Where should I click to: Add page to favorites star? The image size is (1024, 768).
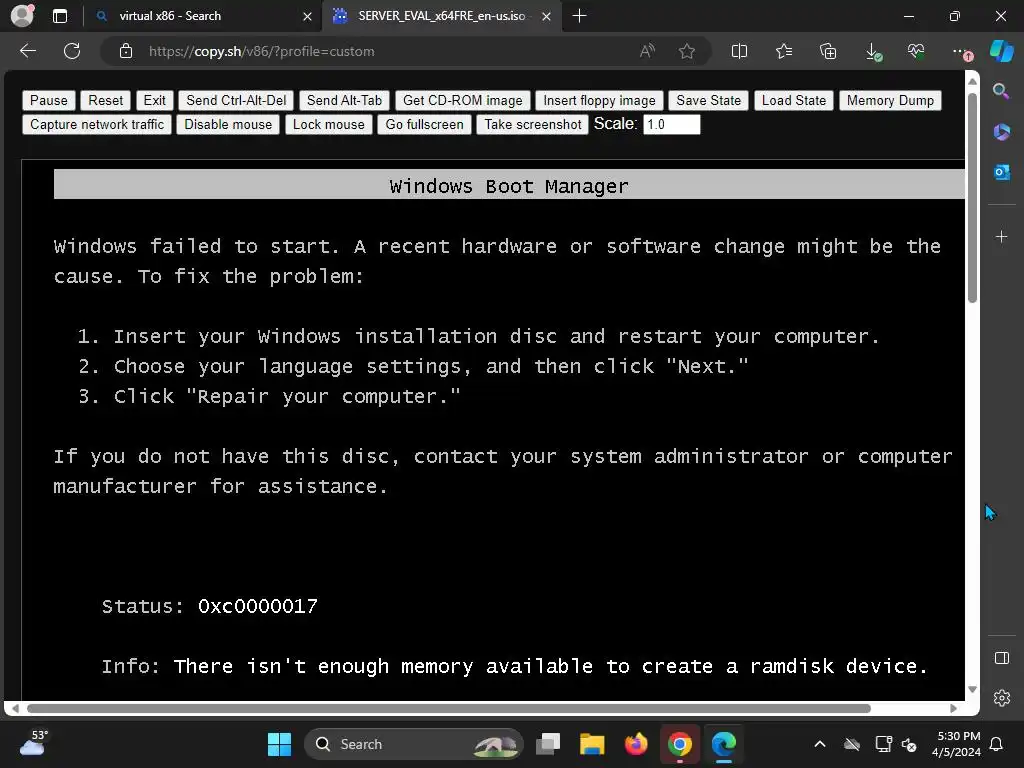click(686, 51)
